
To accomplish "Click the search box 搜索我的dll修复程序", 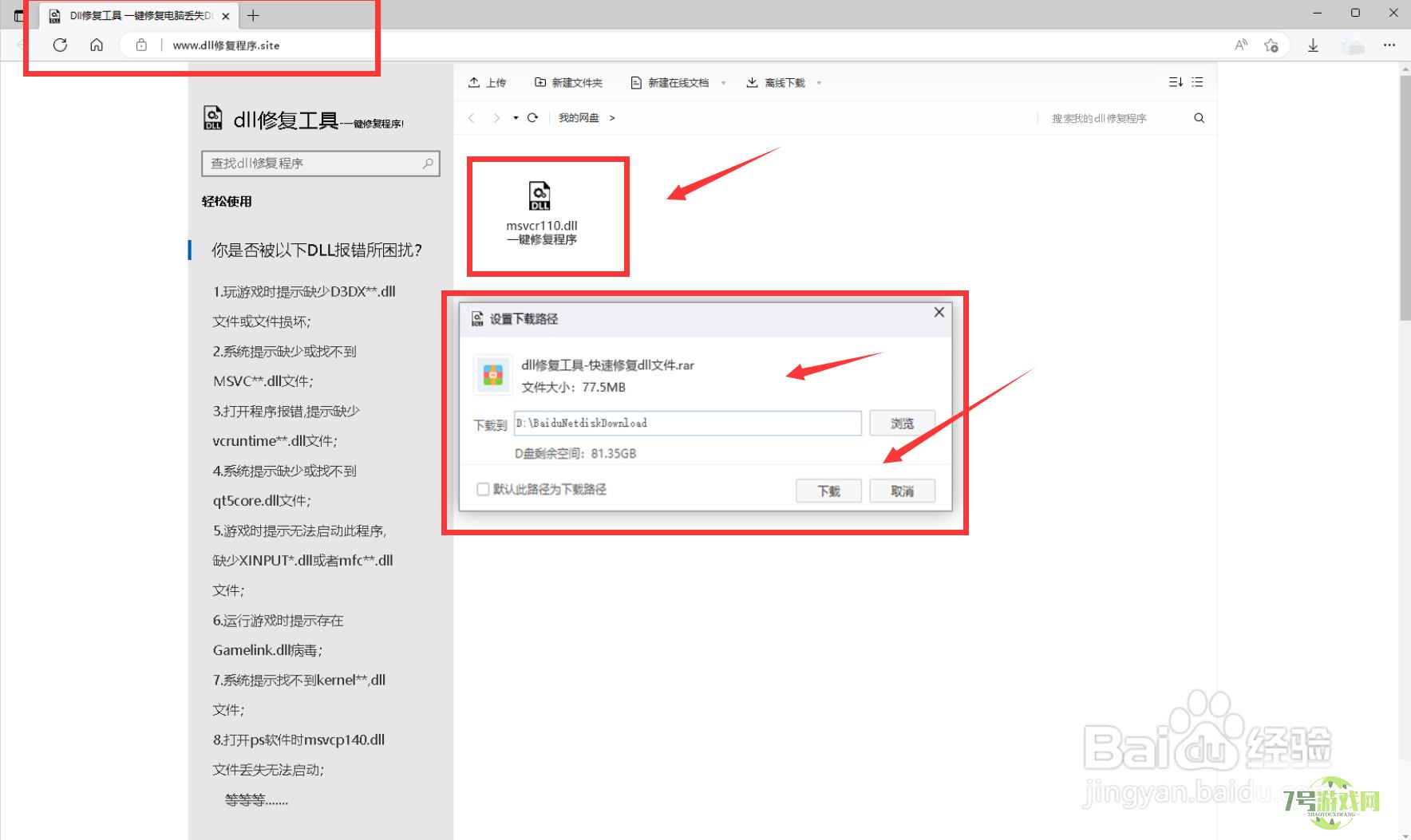I will coord(1099,118).
